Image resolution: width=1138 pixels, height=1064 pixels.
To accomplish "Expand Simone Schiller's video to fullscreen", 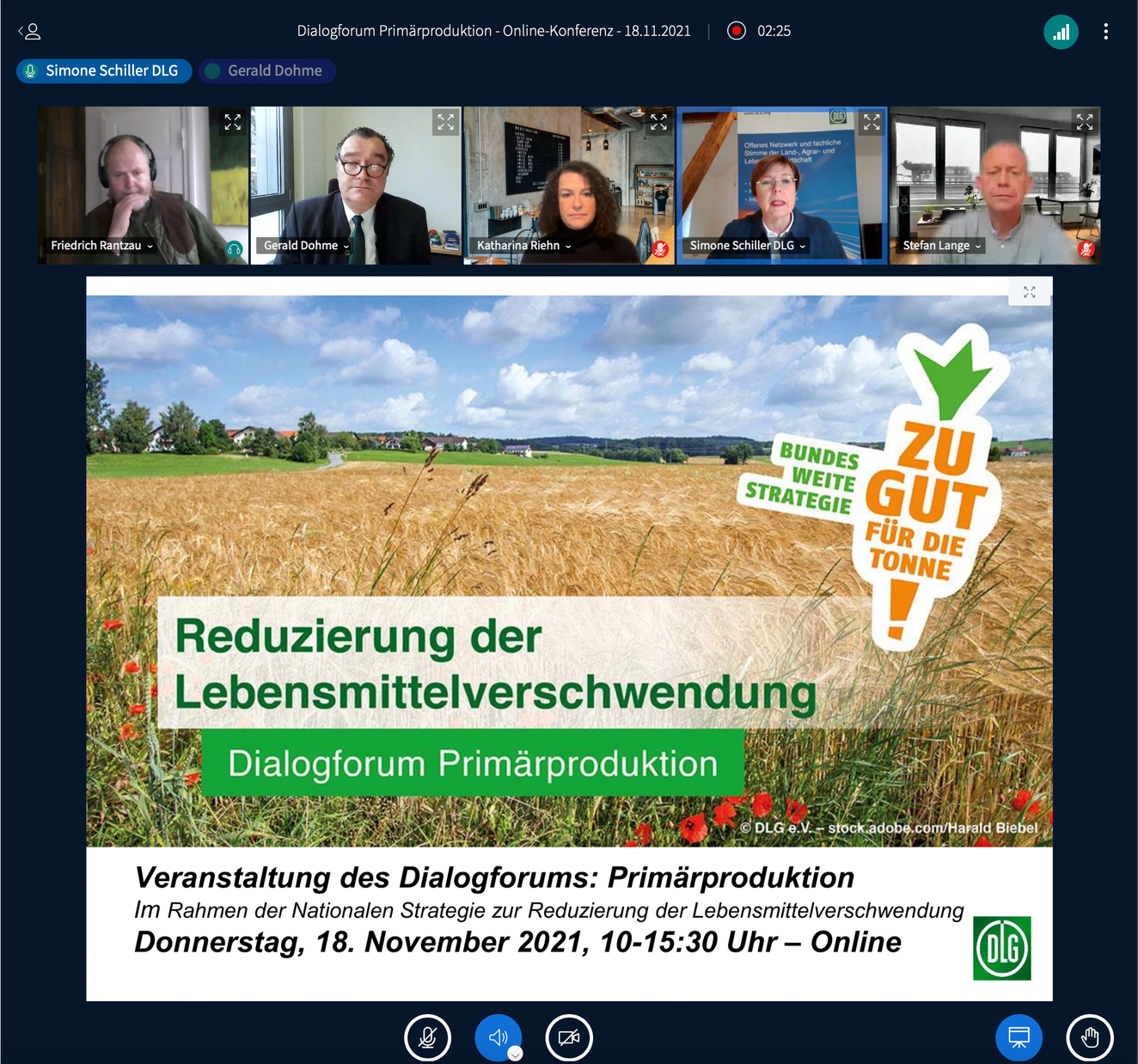I will (x=872, y=122).
